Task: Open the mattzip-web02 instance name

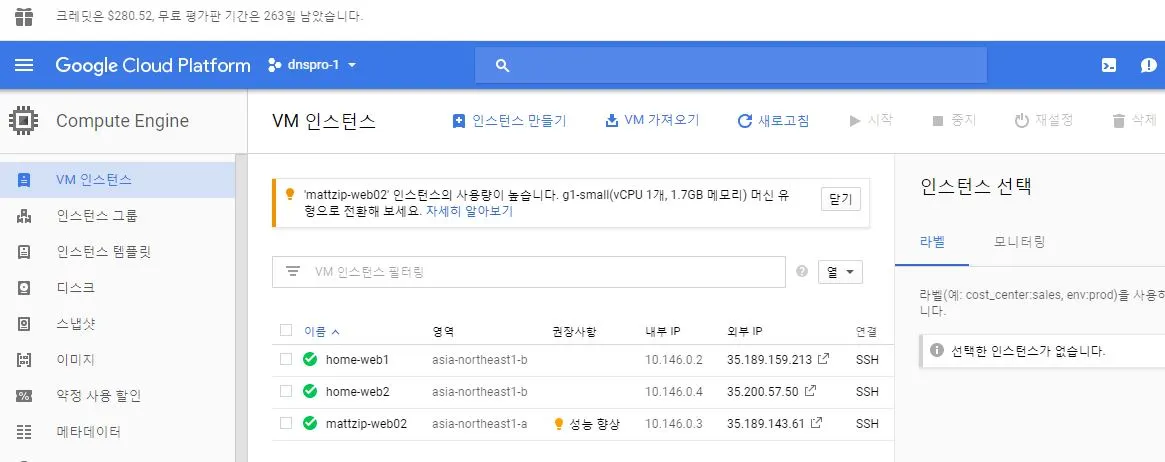Action: pyautogui.click(x=366, y=423)
